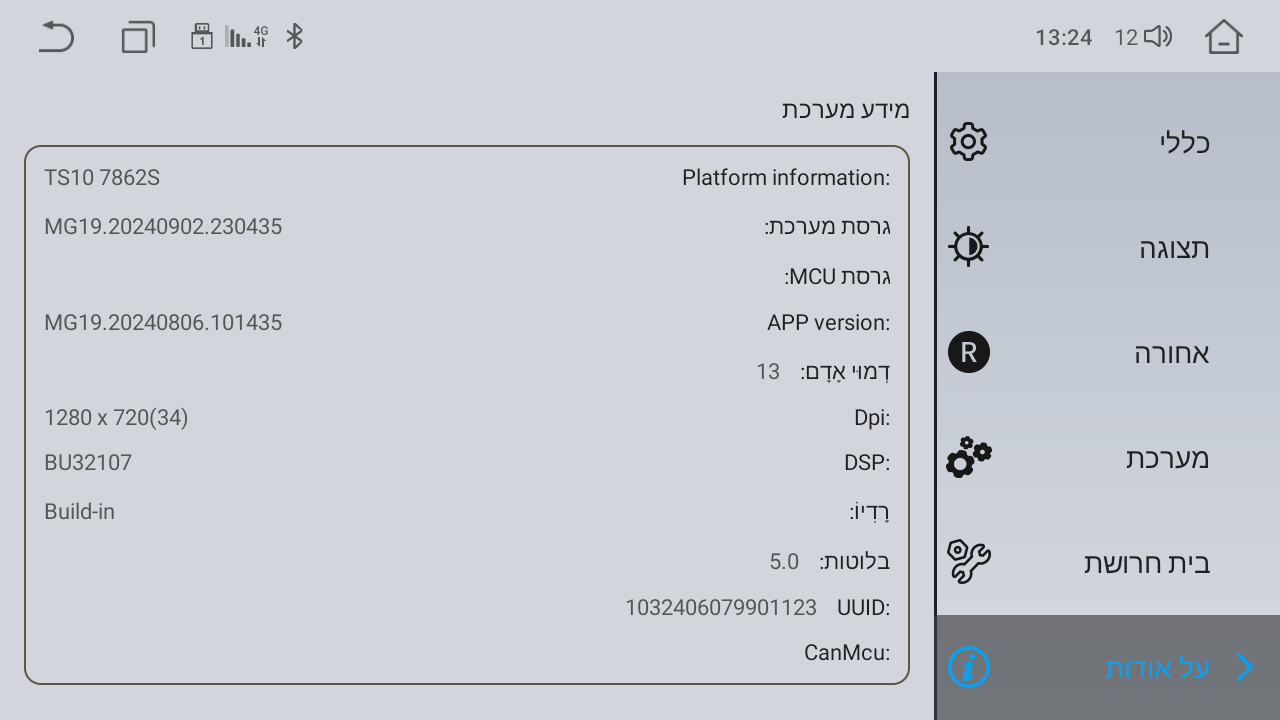1280x720 pixels.
Task: Tap the 4G signal strength icon
Action: pyautogui.click(x=247, y=37)
